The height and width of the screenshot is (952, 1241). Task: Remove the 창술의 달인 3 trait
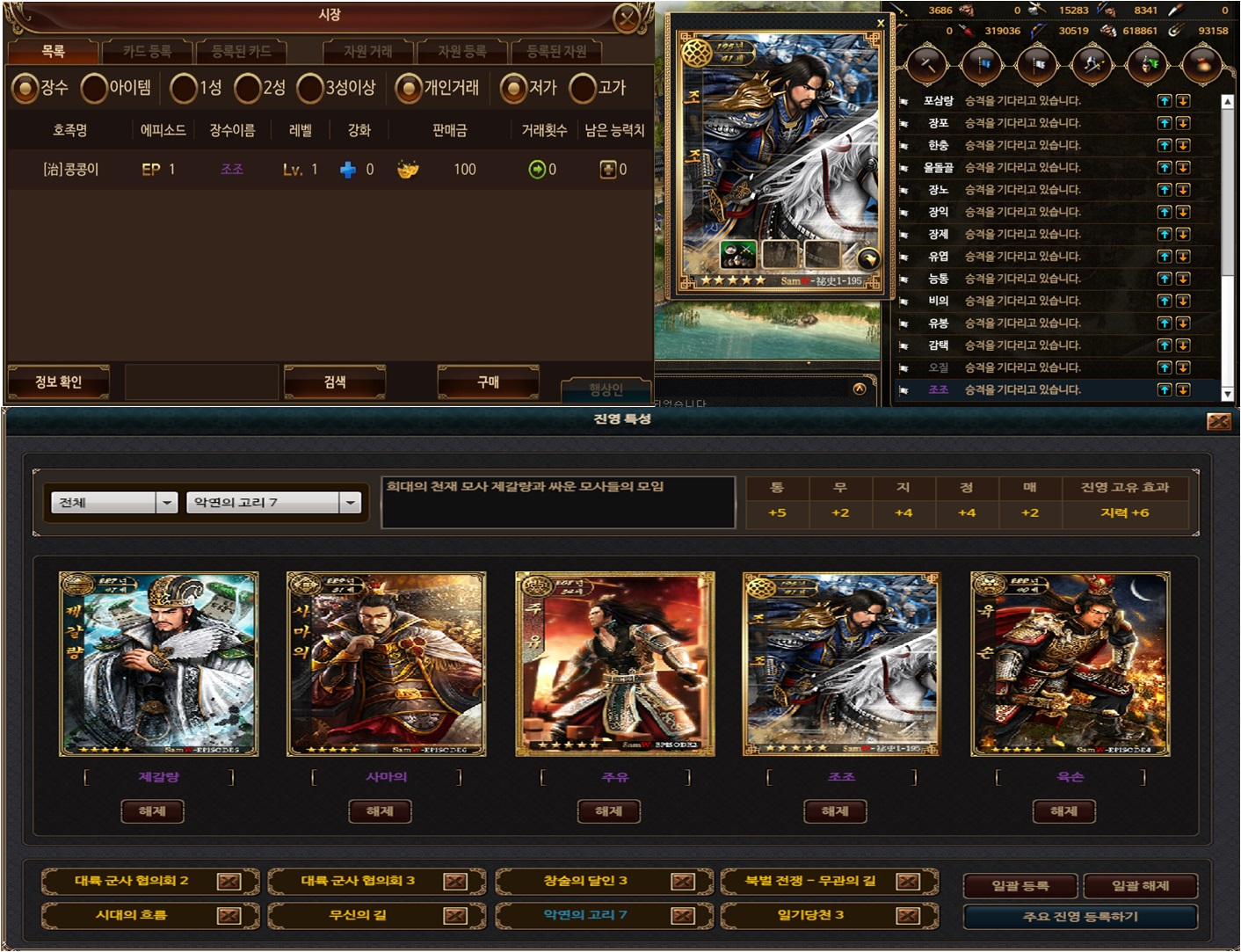683,882
